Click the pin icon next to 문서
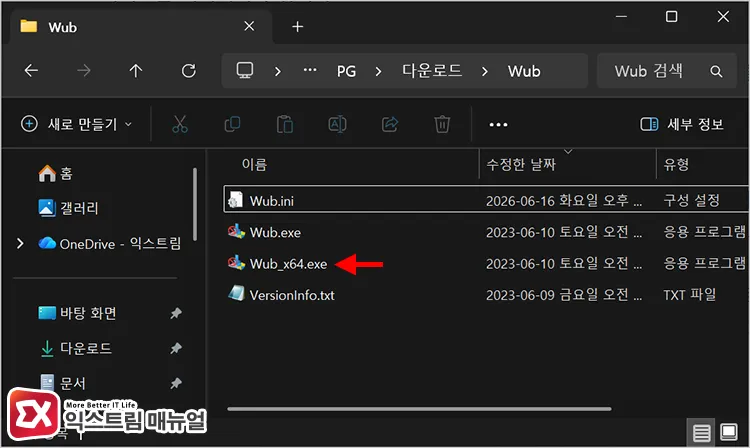The width and height of the screenshot is (750, 448). [x=176, y=382]
